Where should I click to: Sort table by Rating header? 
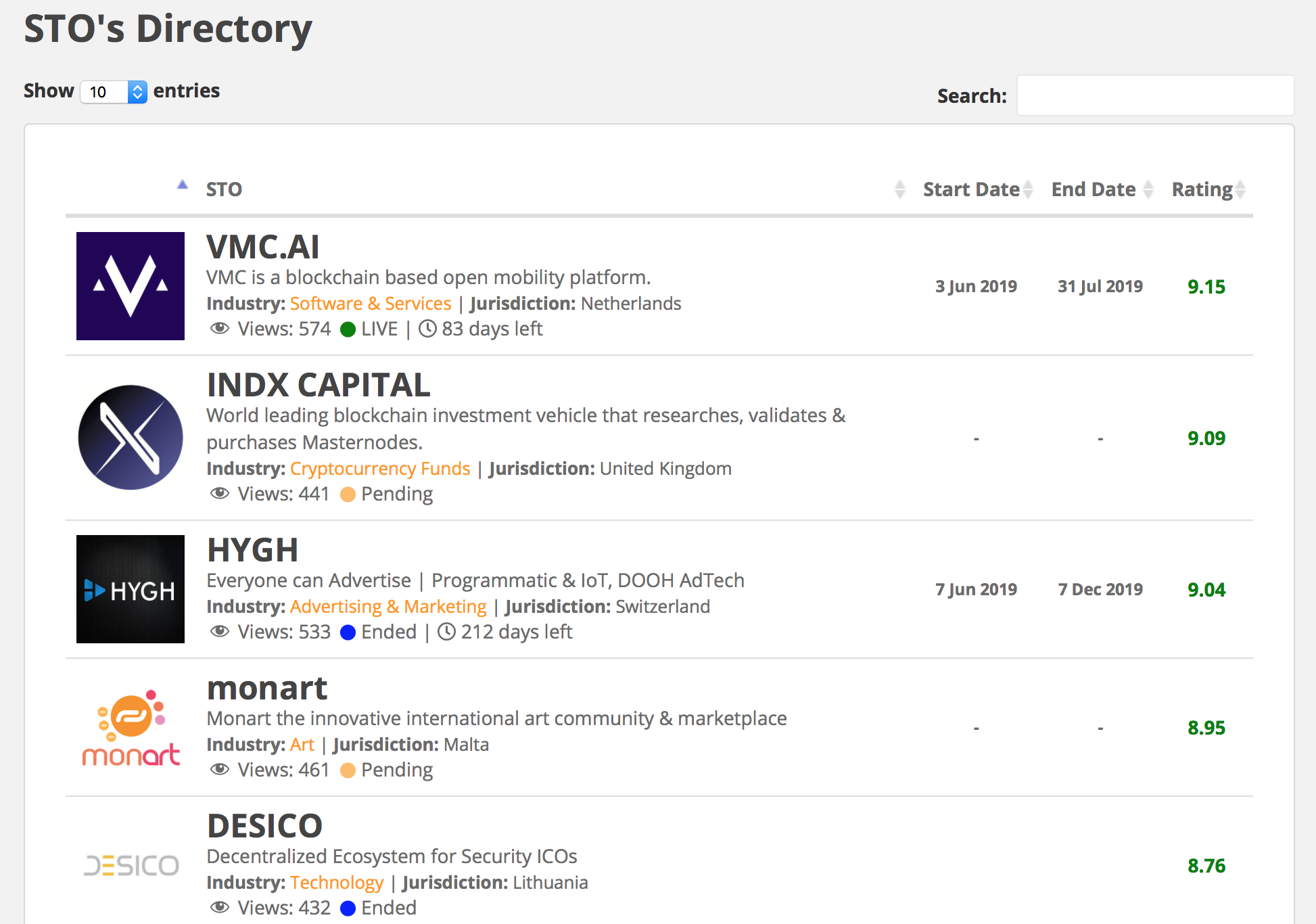point(1202,189)
